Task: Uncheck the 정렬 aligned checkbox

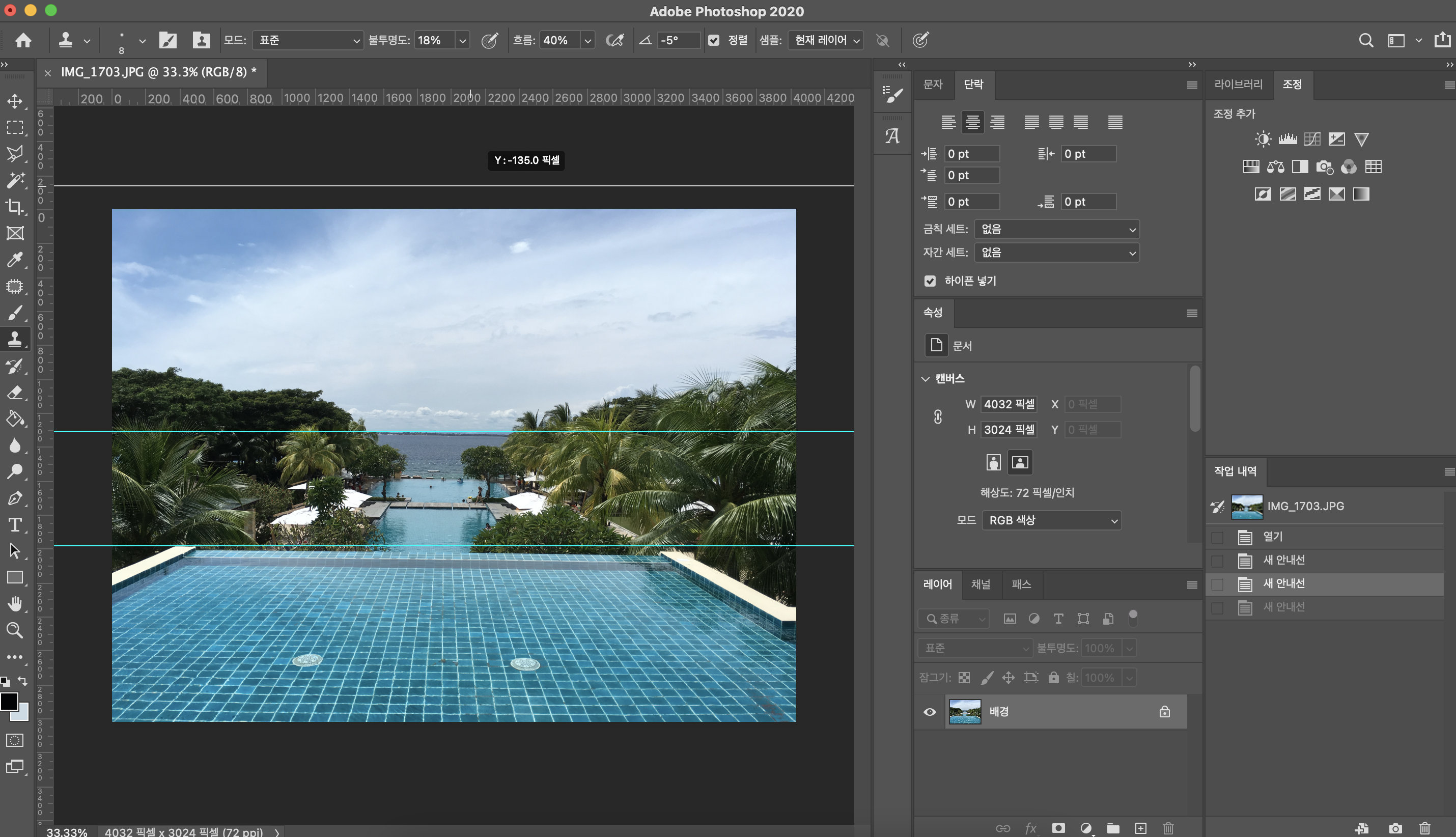Action: point(713,40)
